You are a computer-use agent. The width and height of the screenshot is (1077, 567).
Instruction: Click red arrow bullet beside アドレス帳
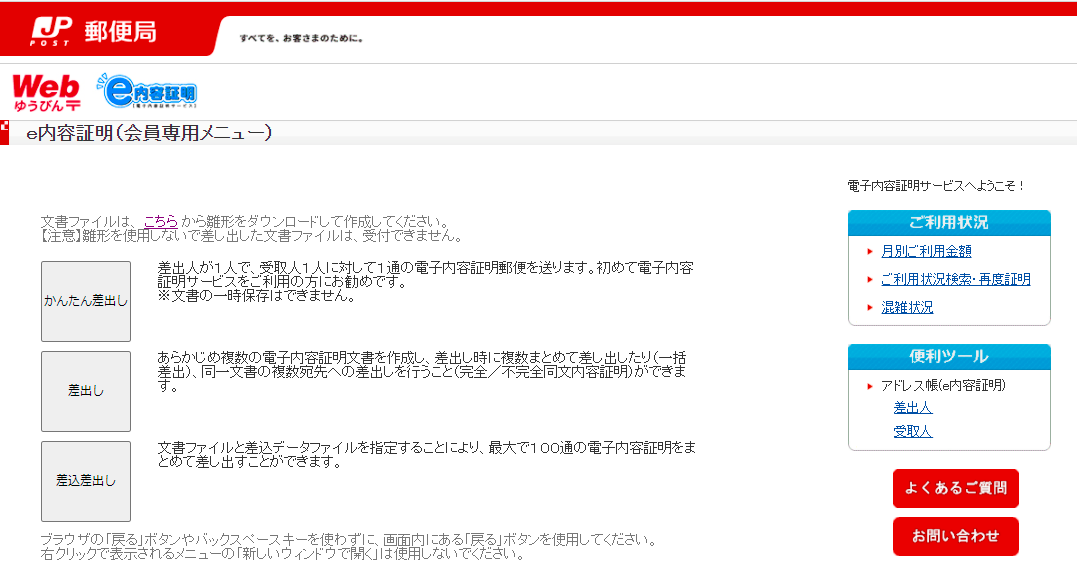(x=870, y=386)
